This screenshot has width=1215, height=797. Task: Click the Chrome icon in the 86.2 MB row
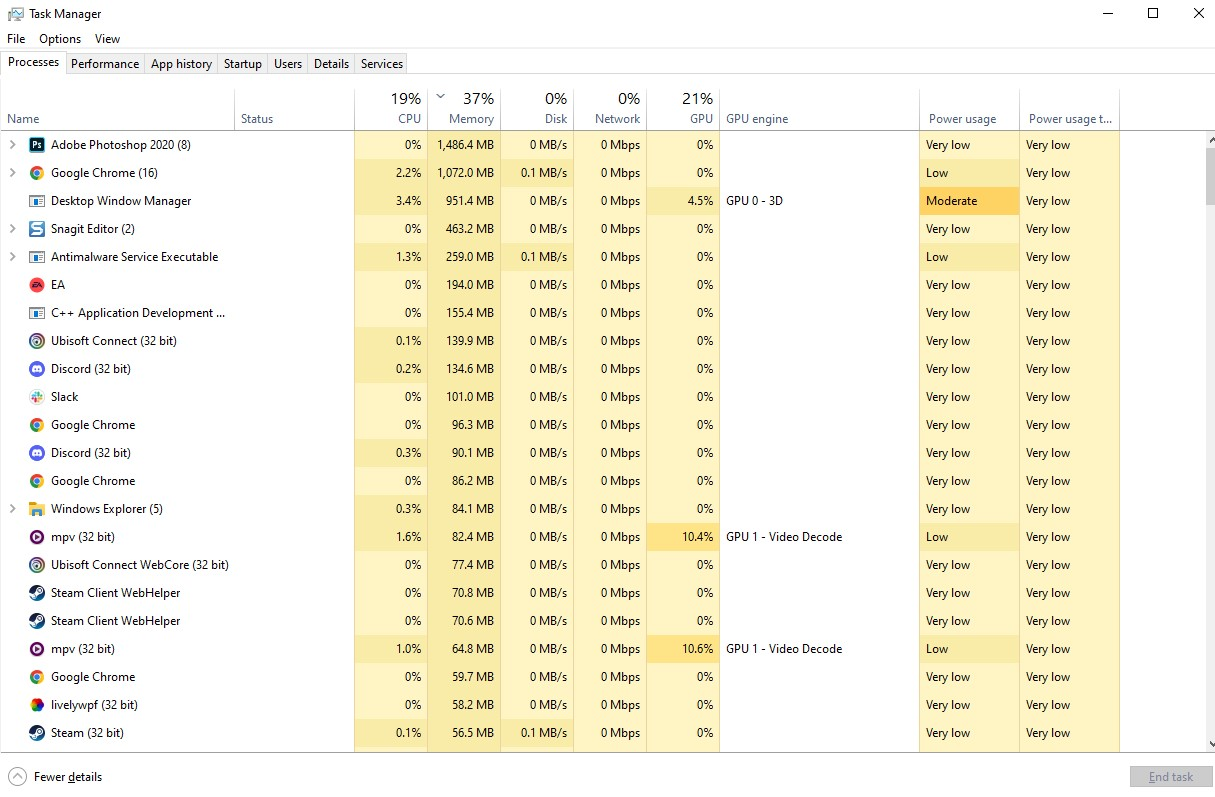pyautogui.click(x=37, y=481)
